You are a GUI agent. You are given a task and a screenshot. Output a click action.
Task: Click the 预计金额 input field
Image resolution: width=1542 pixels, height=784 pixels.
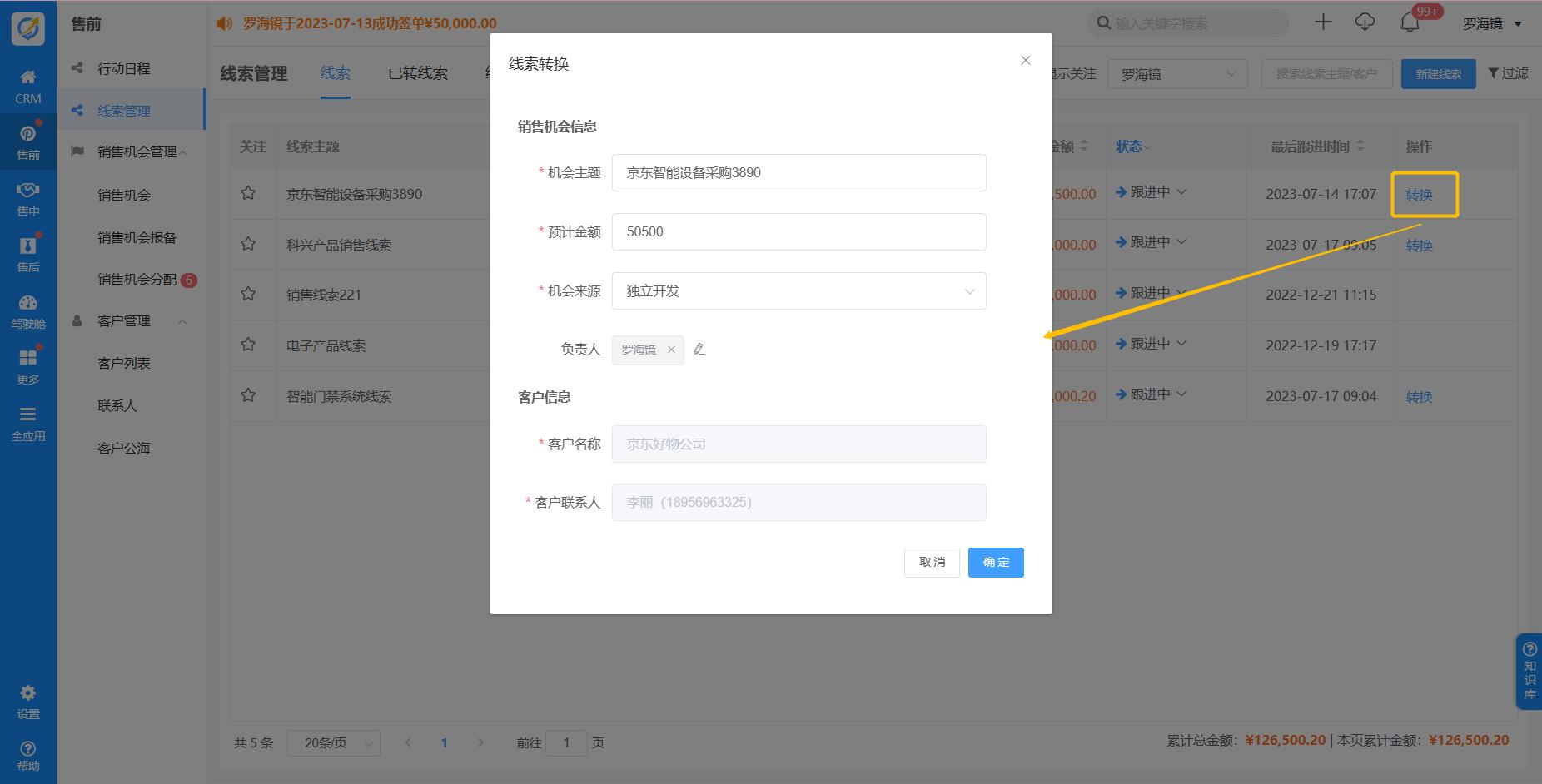point(798,232)
